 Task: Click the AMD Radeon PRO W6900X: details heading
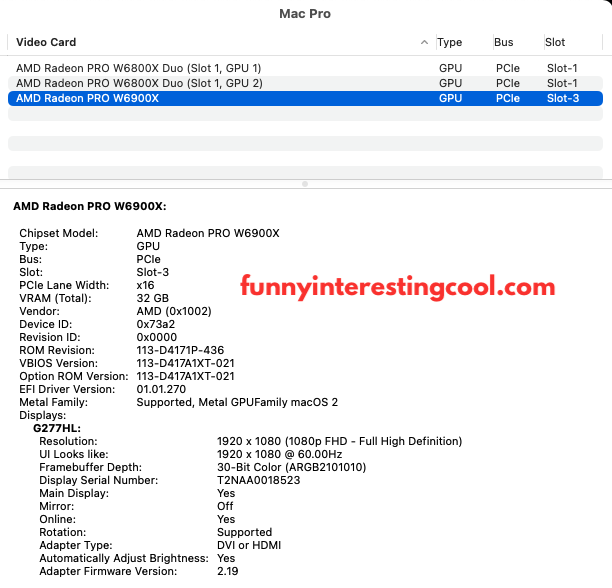(x=90, y=206)
